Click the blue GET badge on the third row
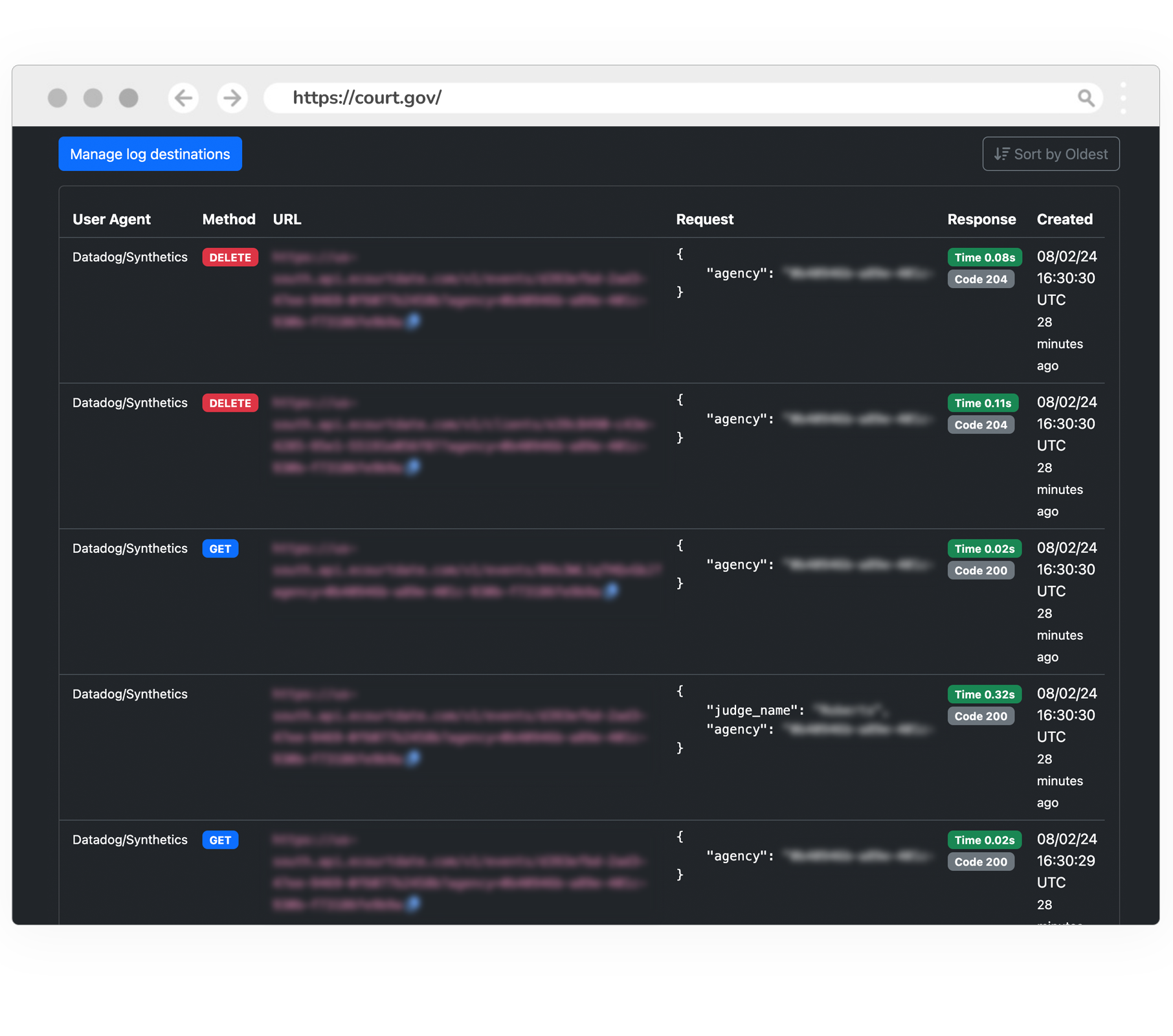Viewport: 1173px width, 1036px height. [x=221, y=548]
